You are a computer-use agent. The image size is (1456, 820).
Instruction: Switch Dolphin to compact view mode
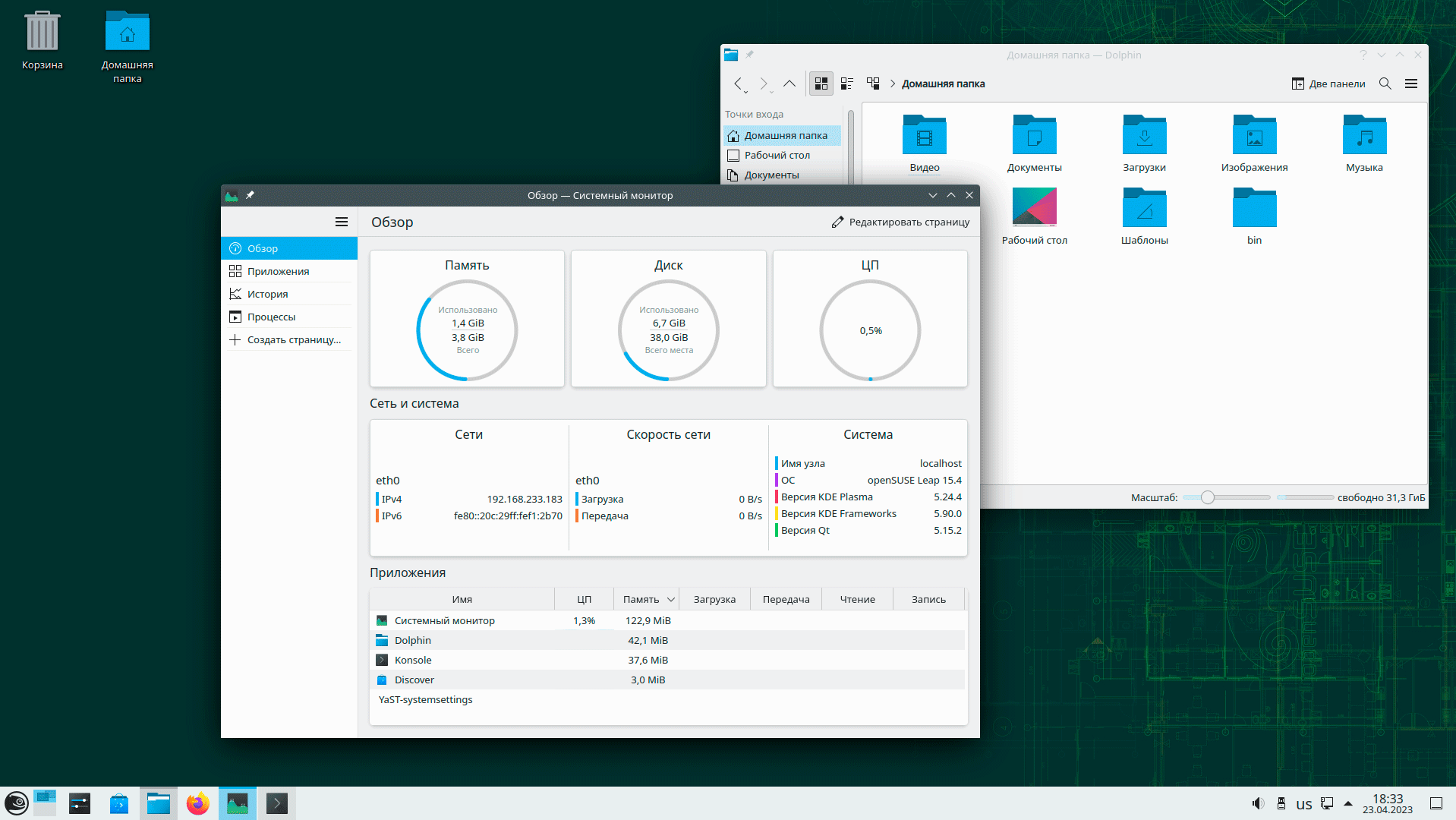847,84
